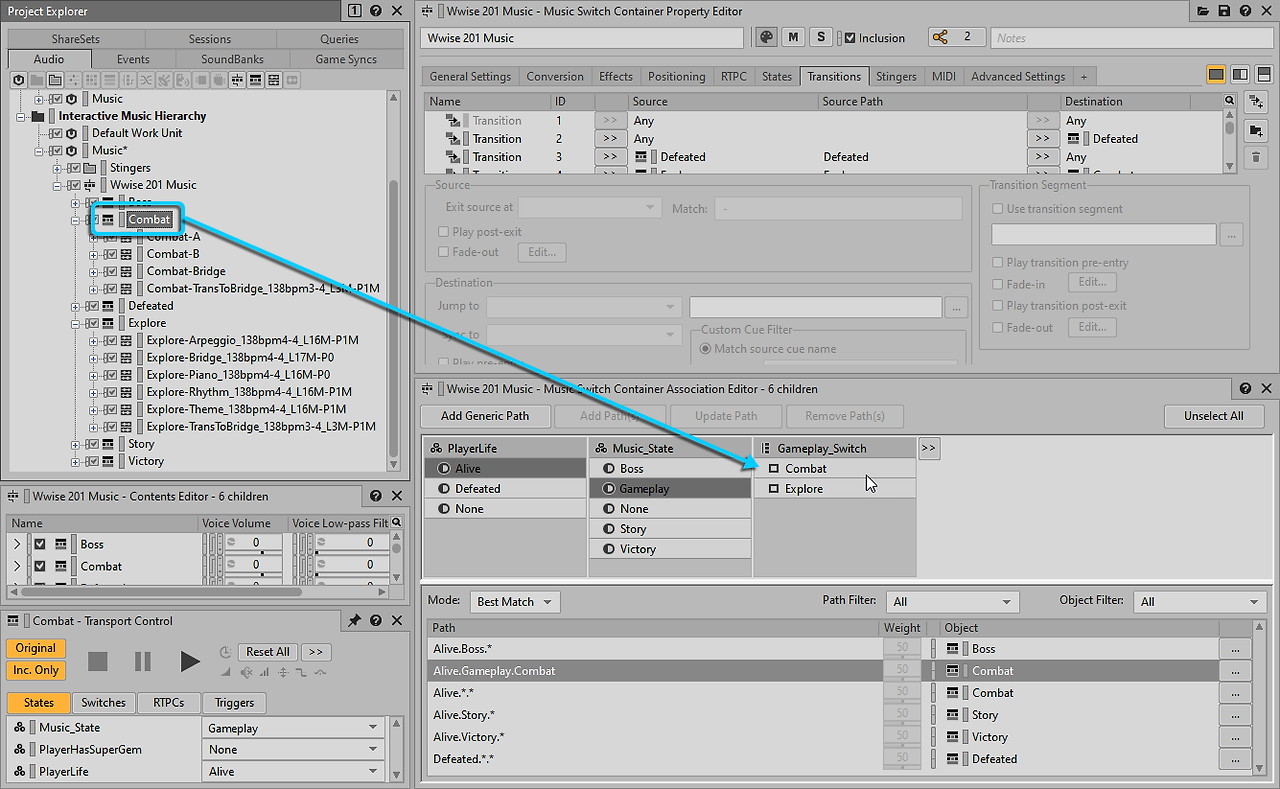
Task: Pin the Transport Control panel
Action: point(354,621)
